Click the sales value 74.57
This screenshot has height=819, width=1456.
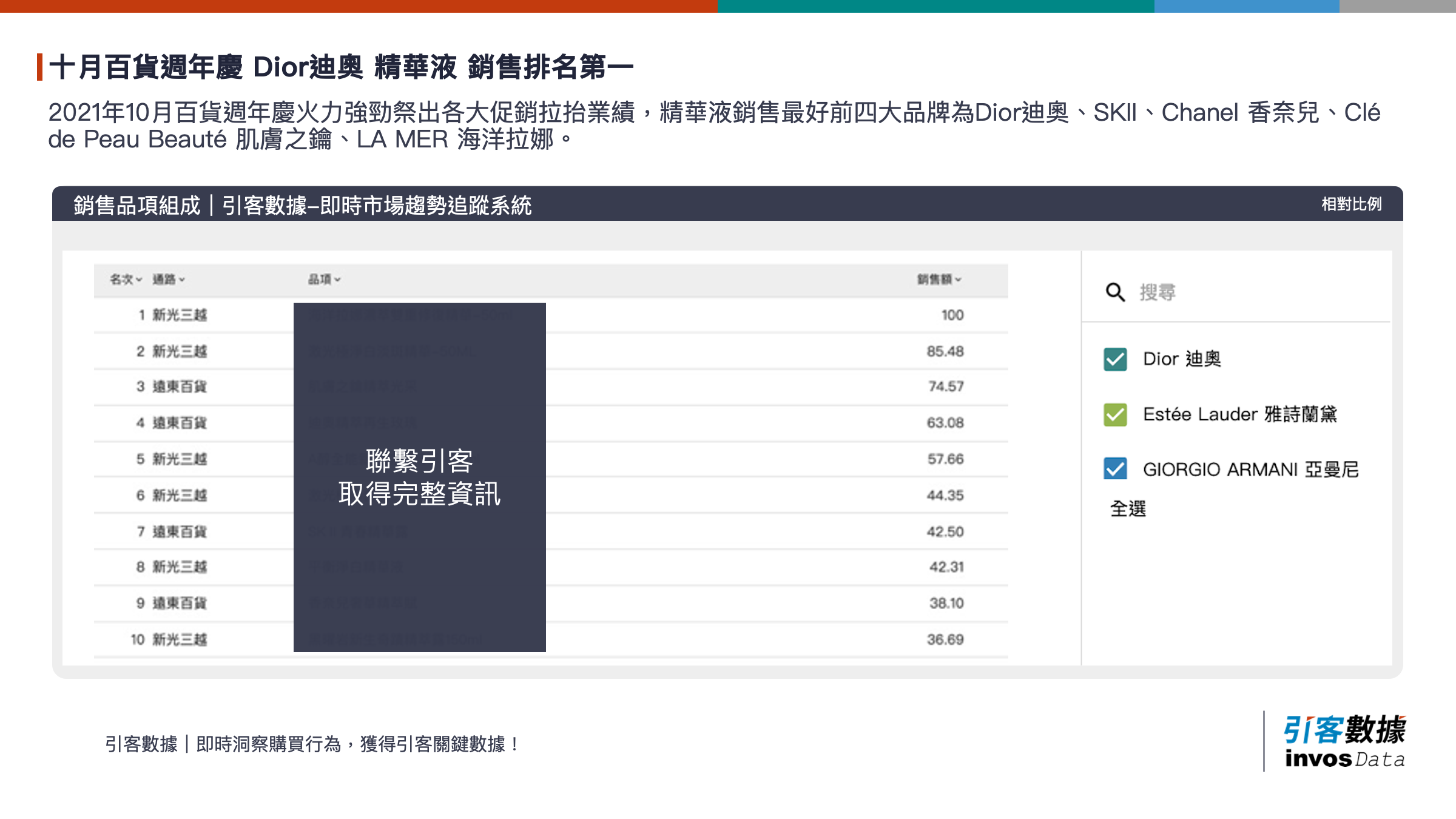point(946,386)
